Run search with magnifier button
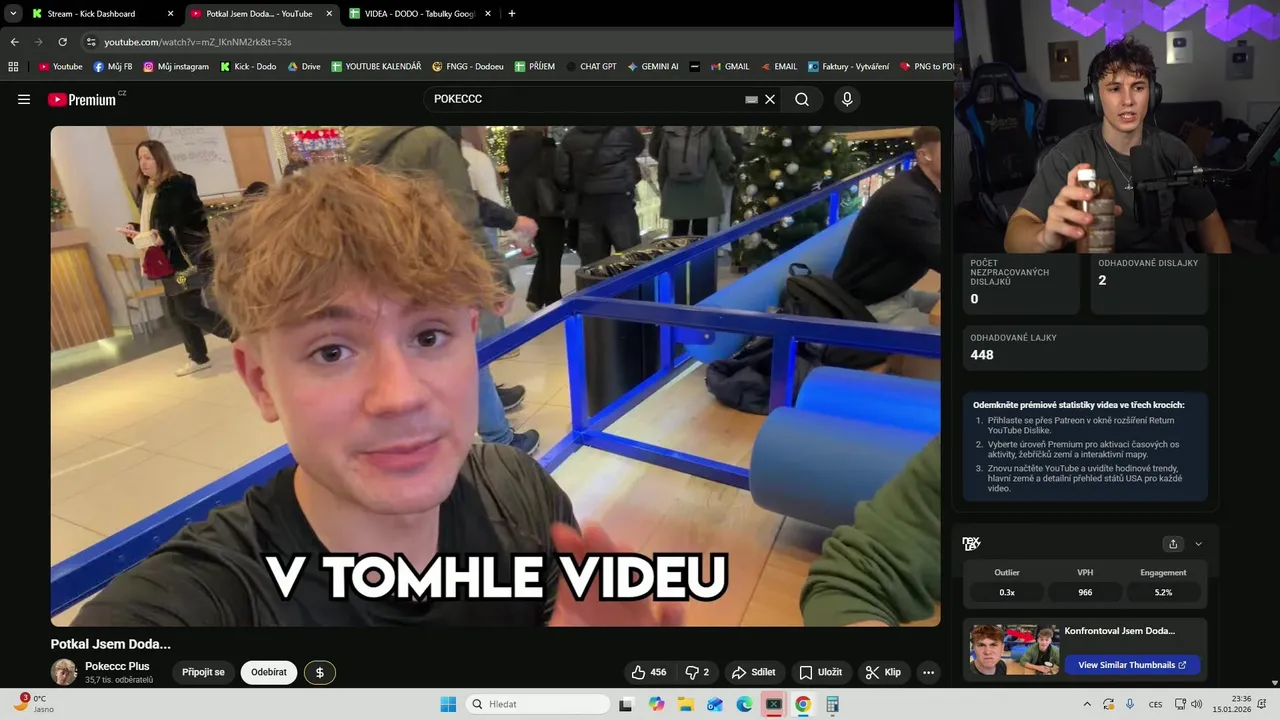The height and width of the screenshot is (720, 1280). coord(802,99)
